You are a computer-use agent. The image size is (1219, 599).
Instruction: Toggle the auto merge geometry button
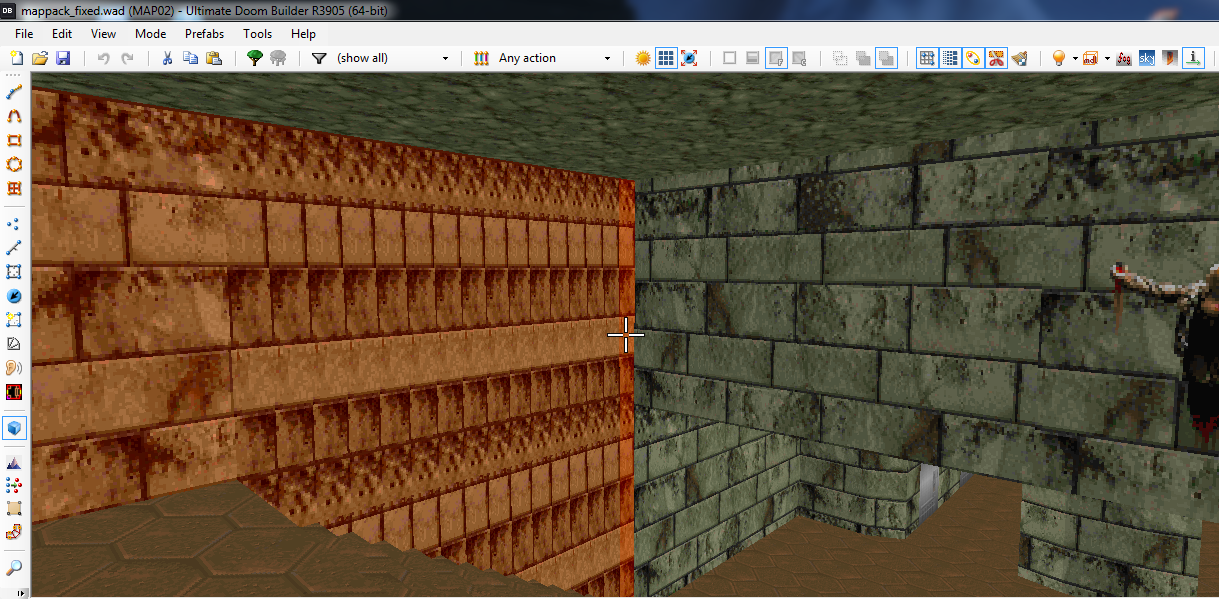tap(973, 58)
